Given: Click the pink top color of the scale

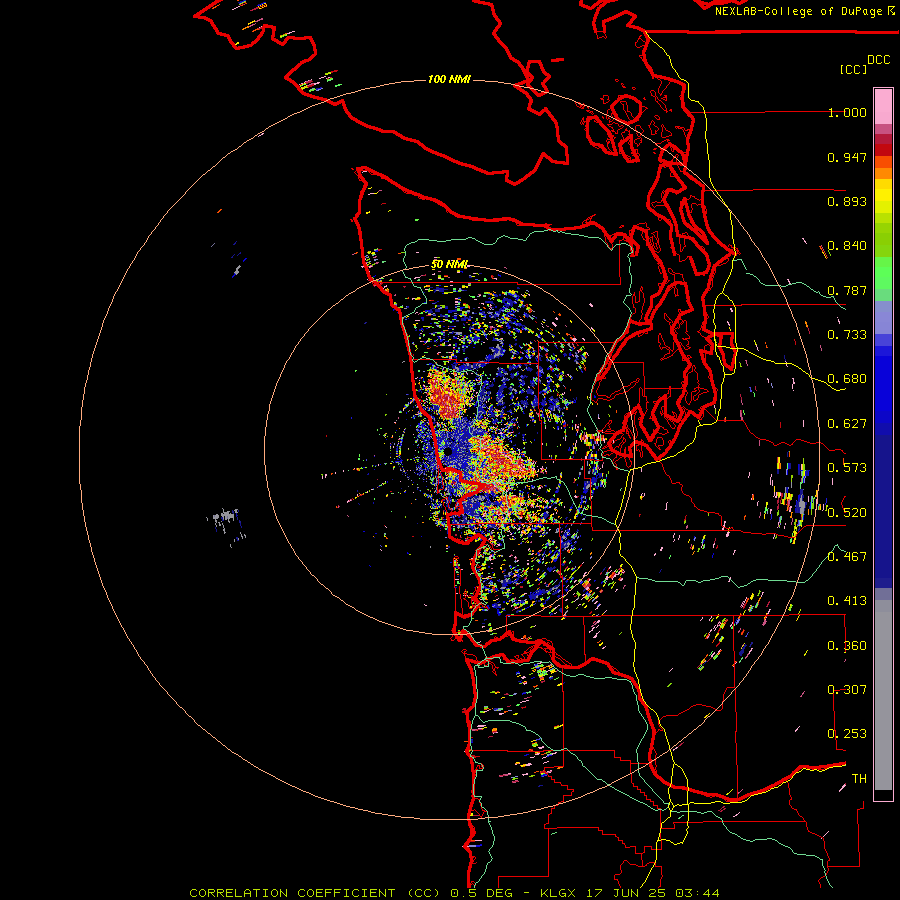Looking at the screenshot, I should point(883,106).
